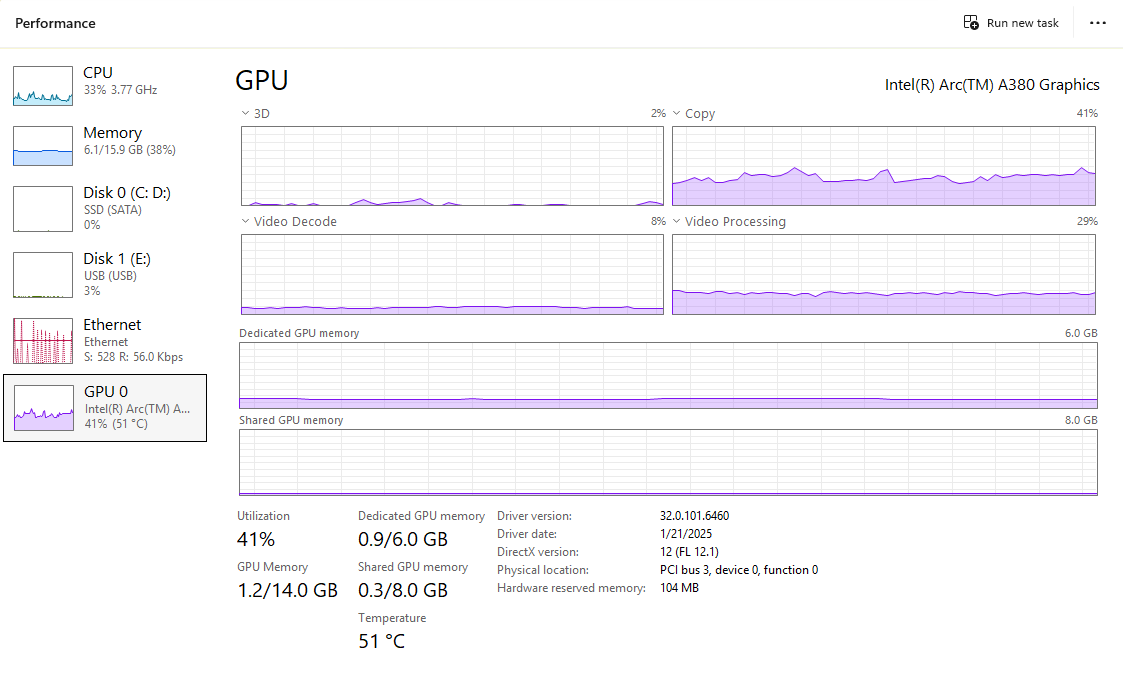Select the GPU 0 sidebar entry
1123x673 pixels.
pos(105,408)
